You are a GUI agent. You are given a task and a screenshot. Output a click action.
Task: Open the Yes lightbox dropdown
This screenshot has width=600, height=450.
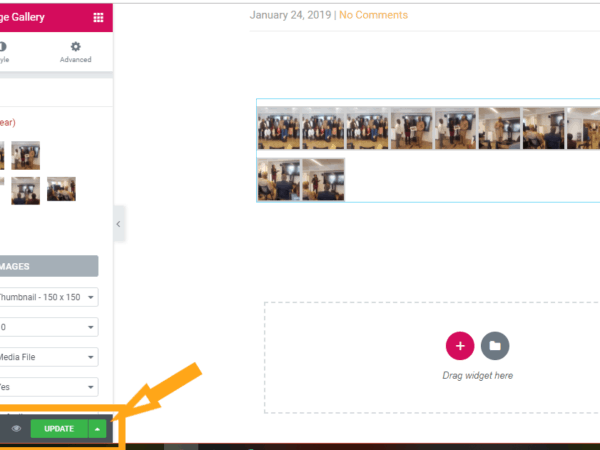point(48,387)
